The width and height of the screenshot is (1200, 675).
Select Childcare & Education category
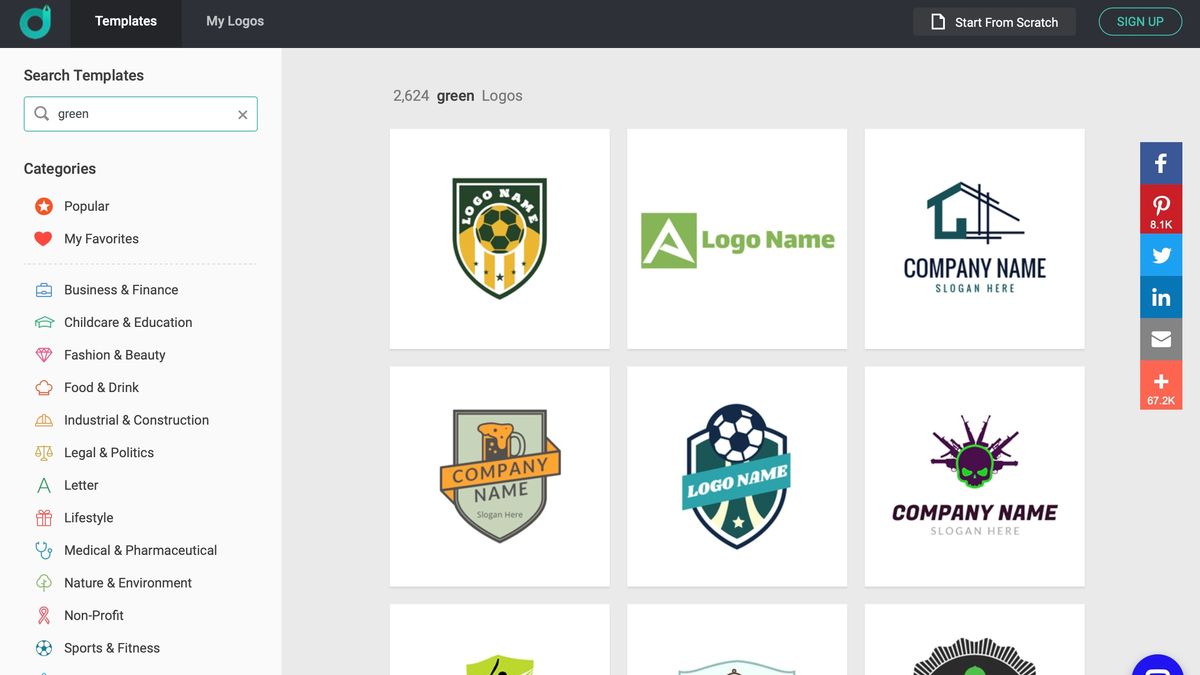coord(128,323)
